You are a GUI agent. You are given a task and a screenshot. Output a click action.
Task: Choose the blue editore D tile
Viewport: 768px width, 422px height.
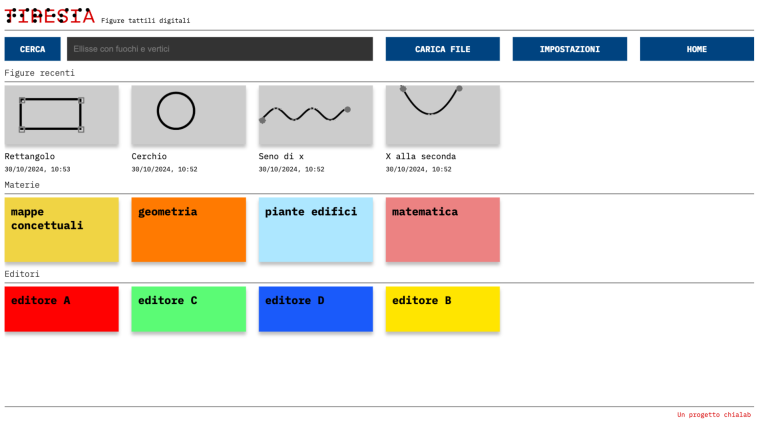click(x=315, y=309)
